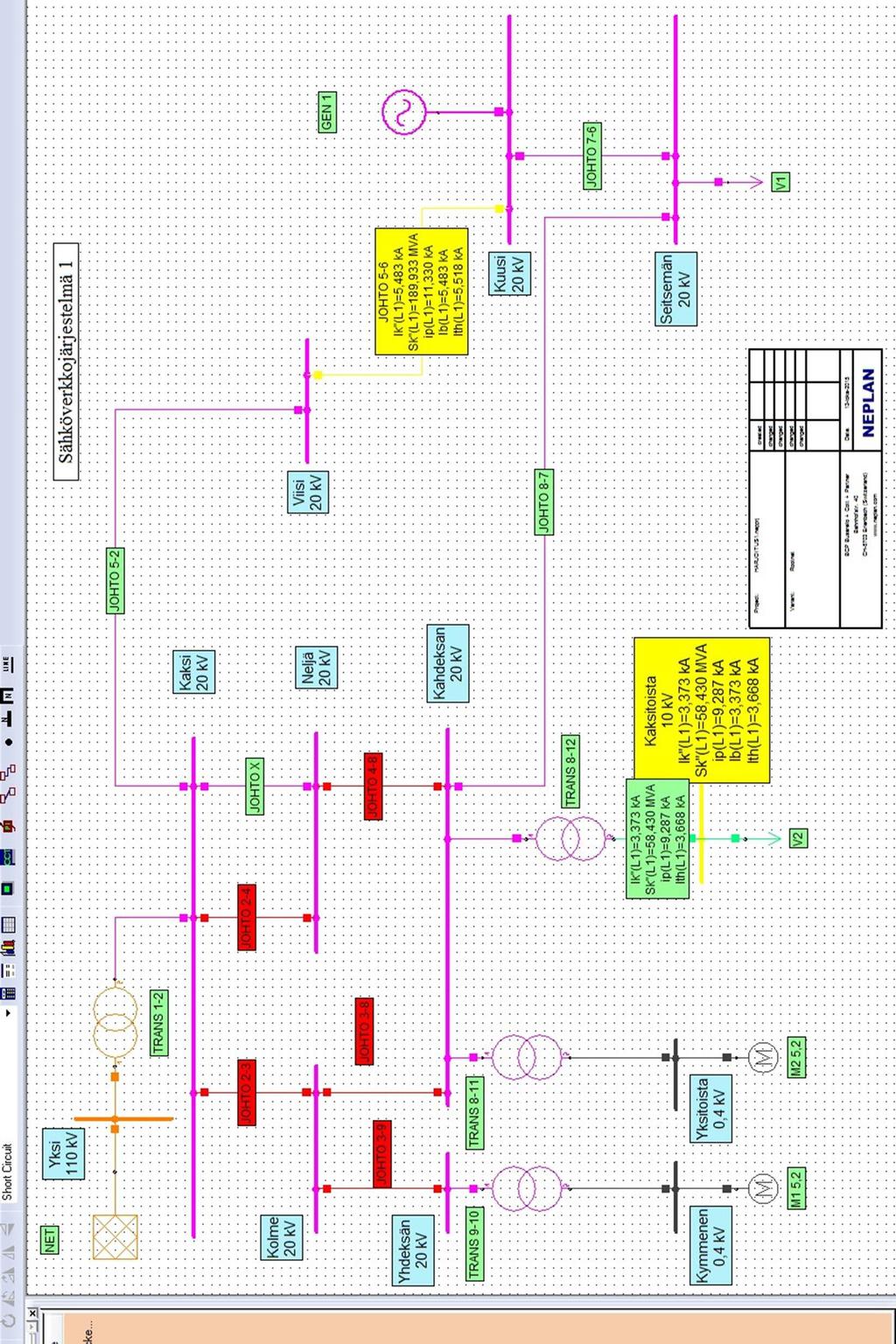Viewport: 896px width, 1344px height.
Task: Select the Kaksi 20 kV node label
Action: pyautogui.click(x=193, y=672)
